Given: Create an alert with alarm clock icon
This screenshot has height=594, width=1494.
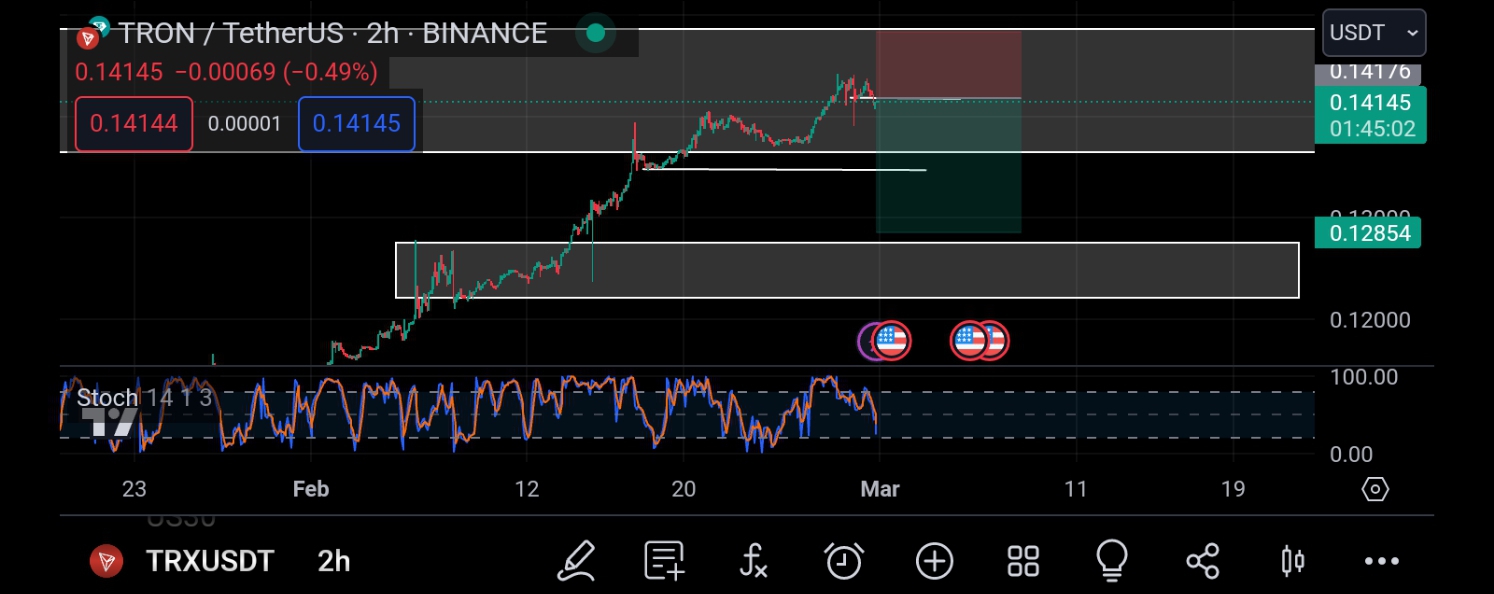Looking at the screenshot, I should 844,560.
